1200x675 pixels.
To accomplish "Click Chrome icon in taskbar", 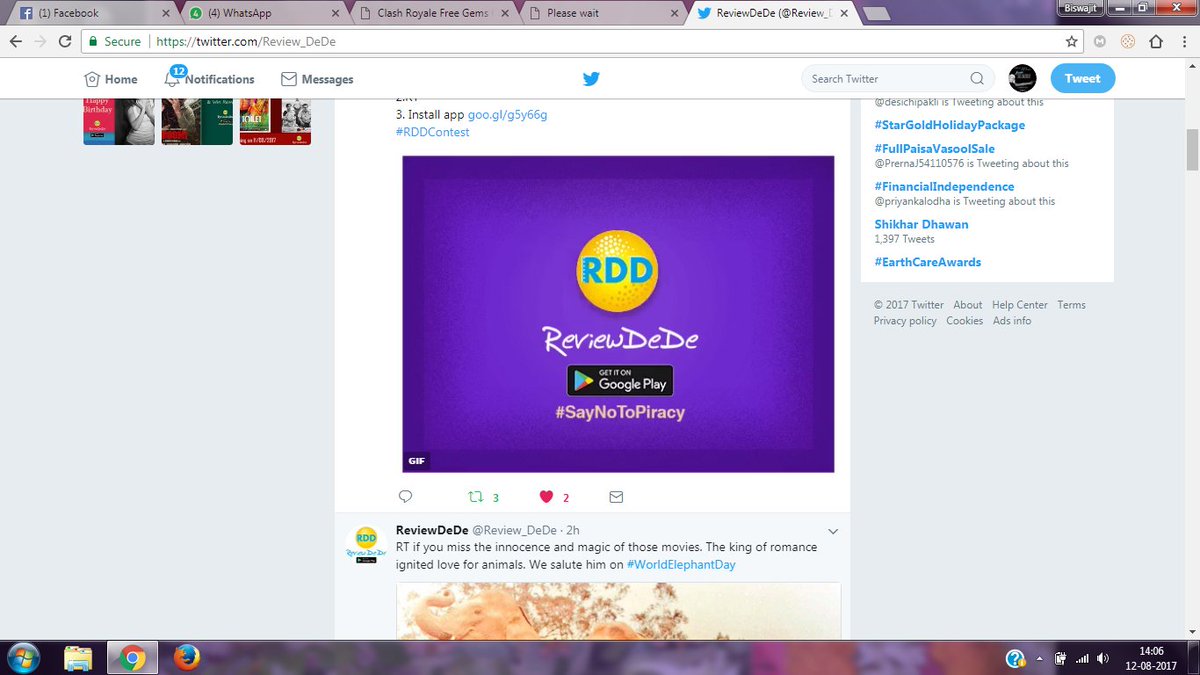I will point(133,658).
